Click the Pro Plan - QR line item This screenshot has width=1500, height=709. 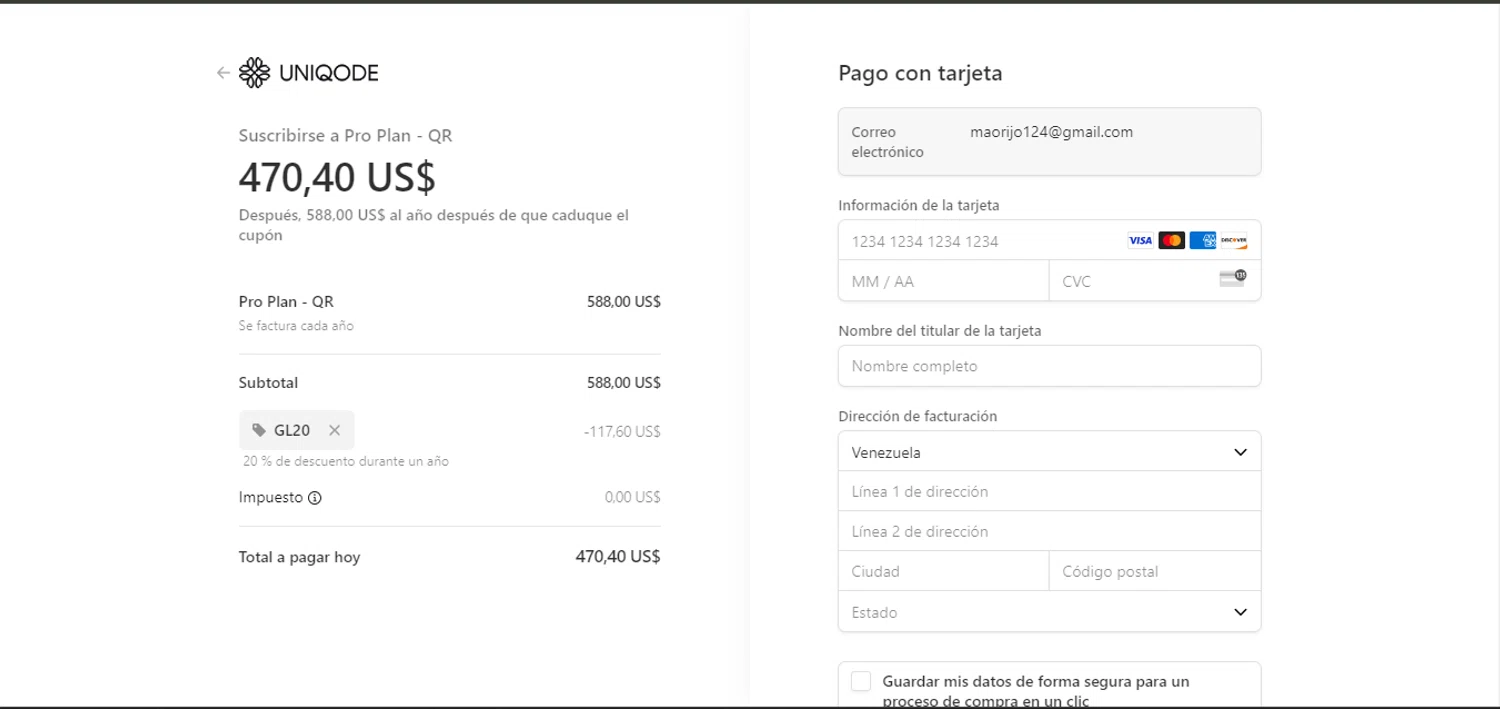click(x=286, y=302)
